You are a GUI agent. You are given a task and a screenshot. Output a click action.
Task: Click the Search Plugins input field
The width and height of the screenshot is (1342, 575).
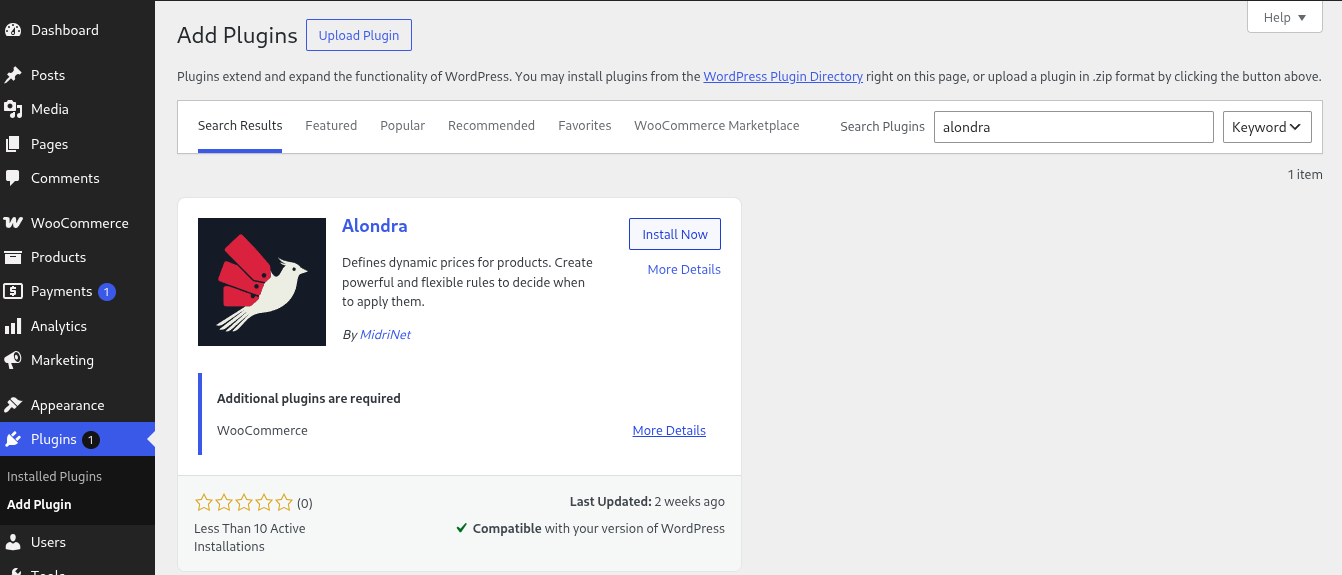(1073, 127)
